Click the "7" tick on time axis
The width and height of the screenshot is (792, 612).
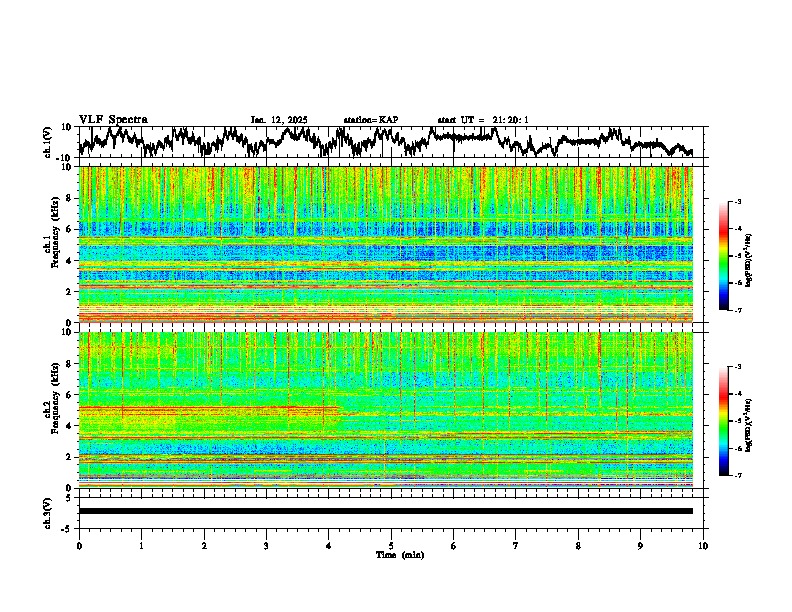516,546
